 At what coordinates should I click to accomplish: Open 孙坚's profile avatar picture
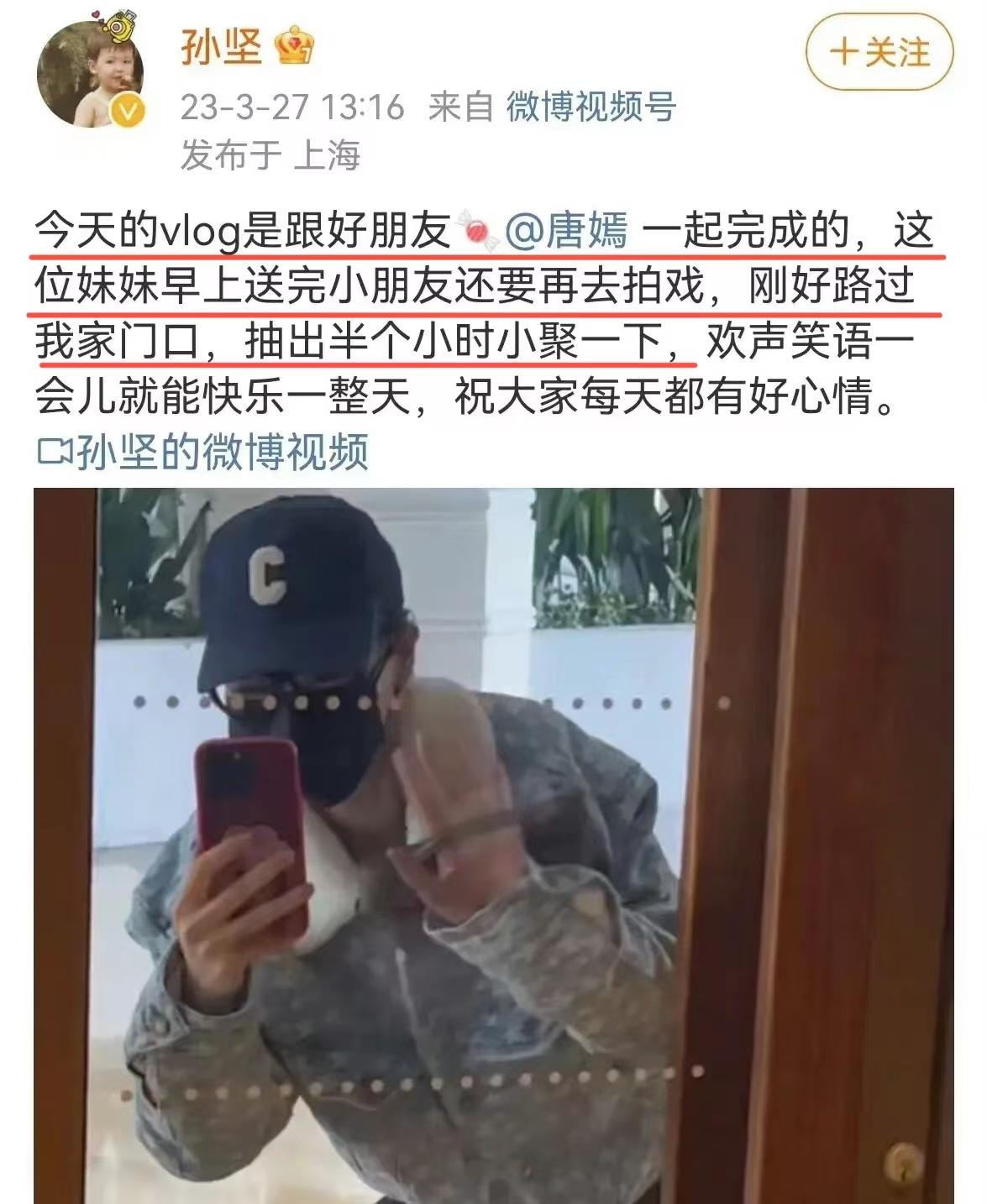tap(91, 76)
